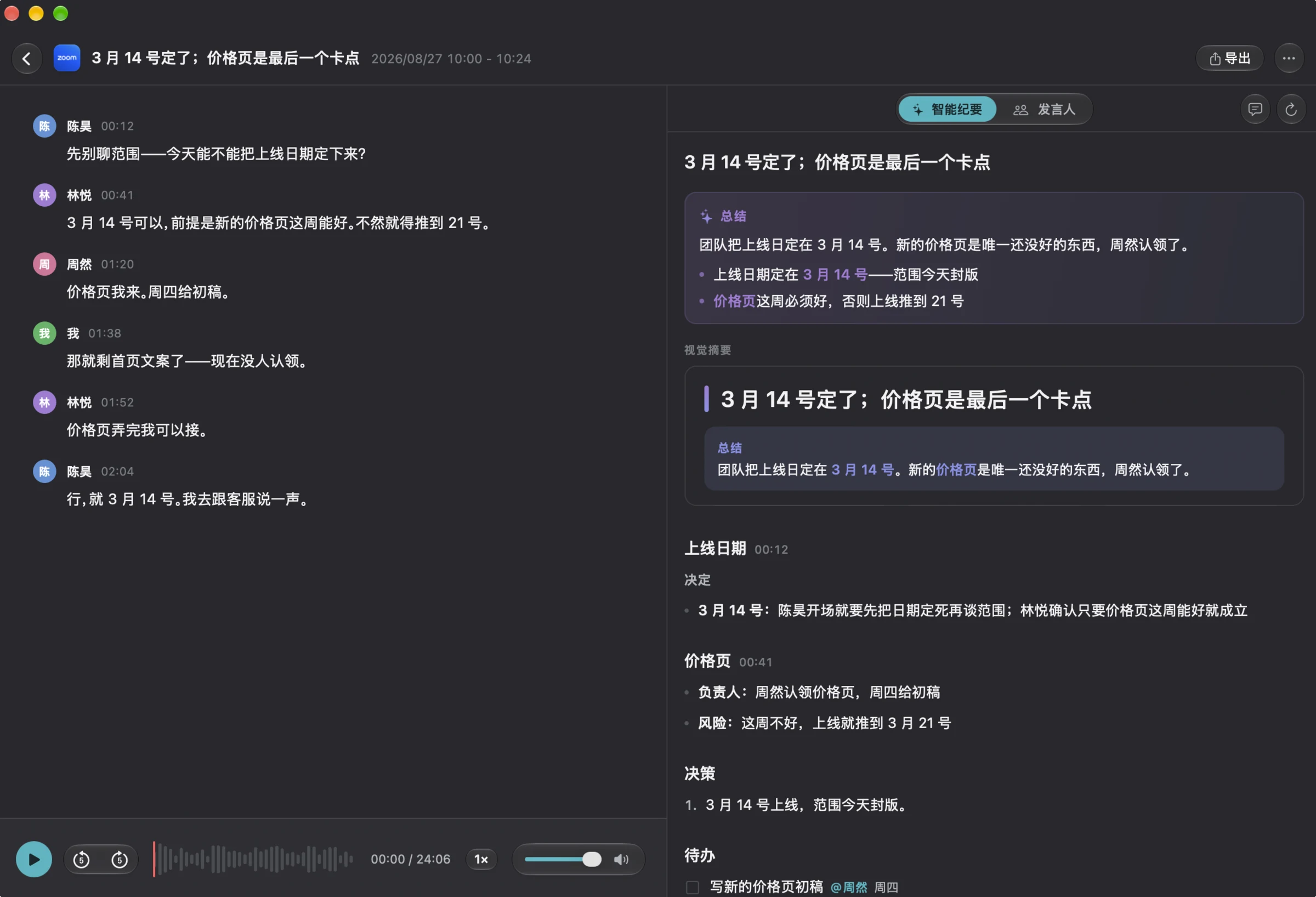1316x897 pixels.
Task: Click the 负责人 bullet about 周然
Action: pyautogui.click(x=819, y=692)
